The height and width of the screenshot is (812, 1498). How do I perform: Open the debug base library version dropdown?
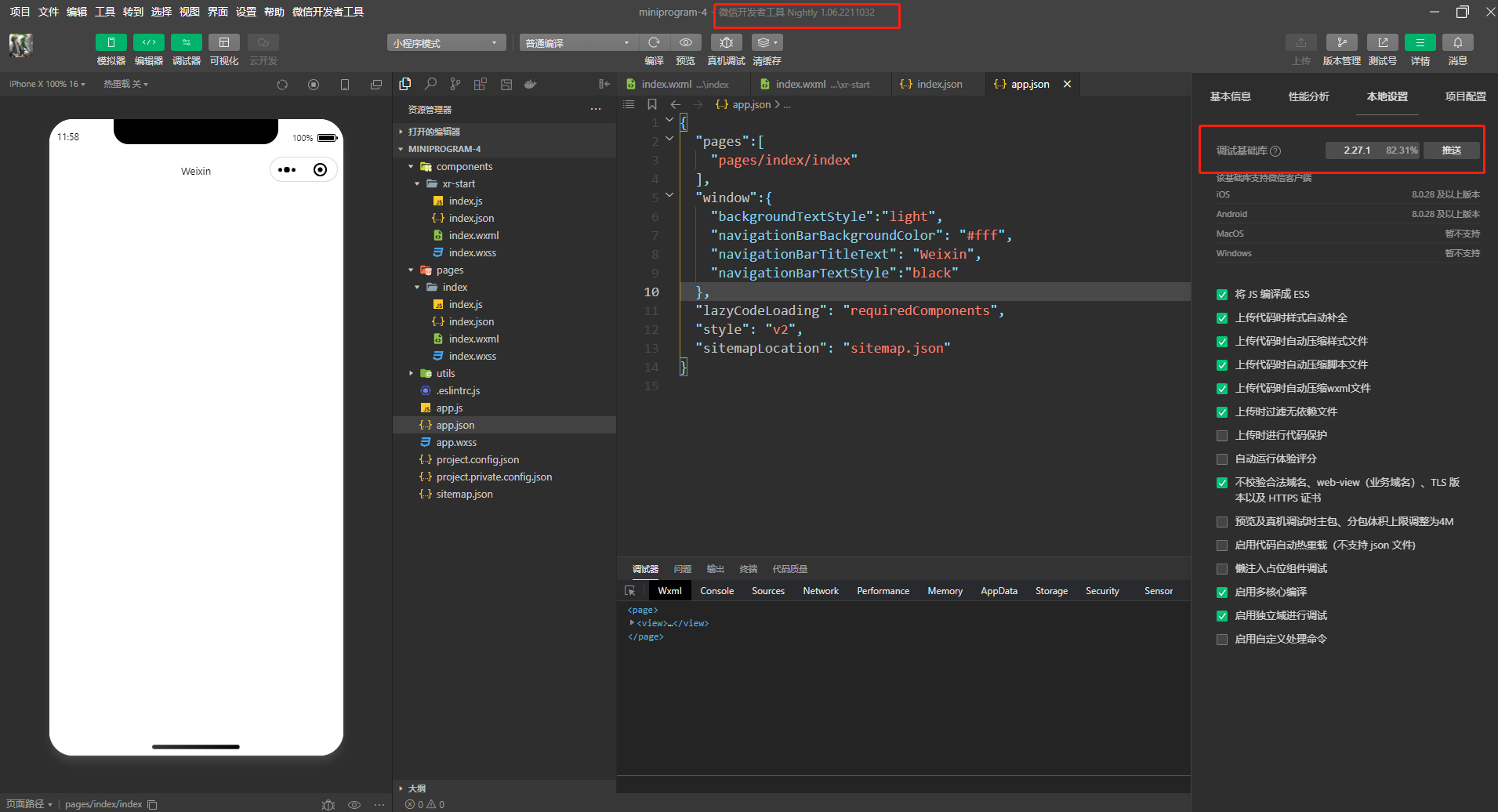(1373, 150)
